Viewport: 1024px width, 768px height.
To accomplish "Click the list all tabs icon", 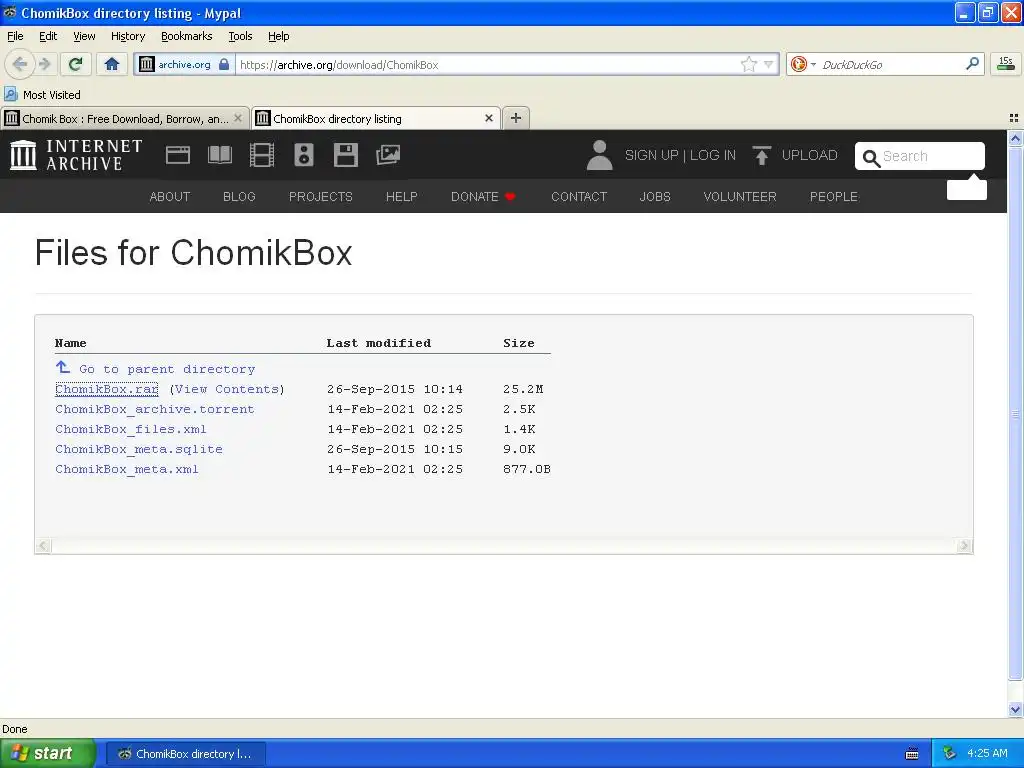I will click(1014, 118).
